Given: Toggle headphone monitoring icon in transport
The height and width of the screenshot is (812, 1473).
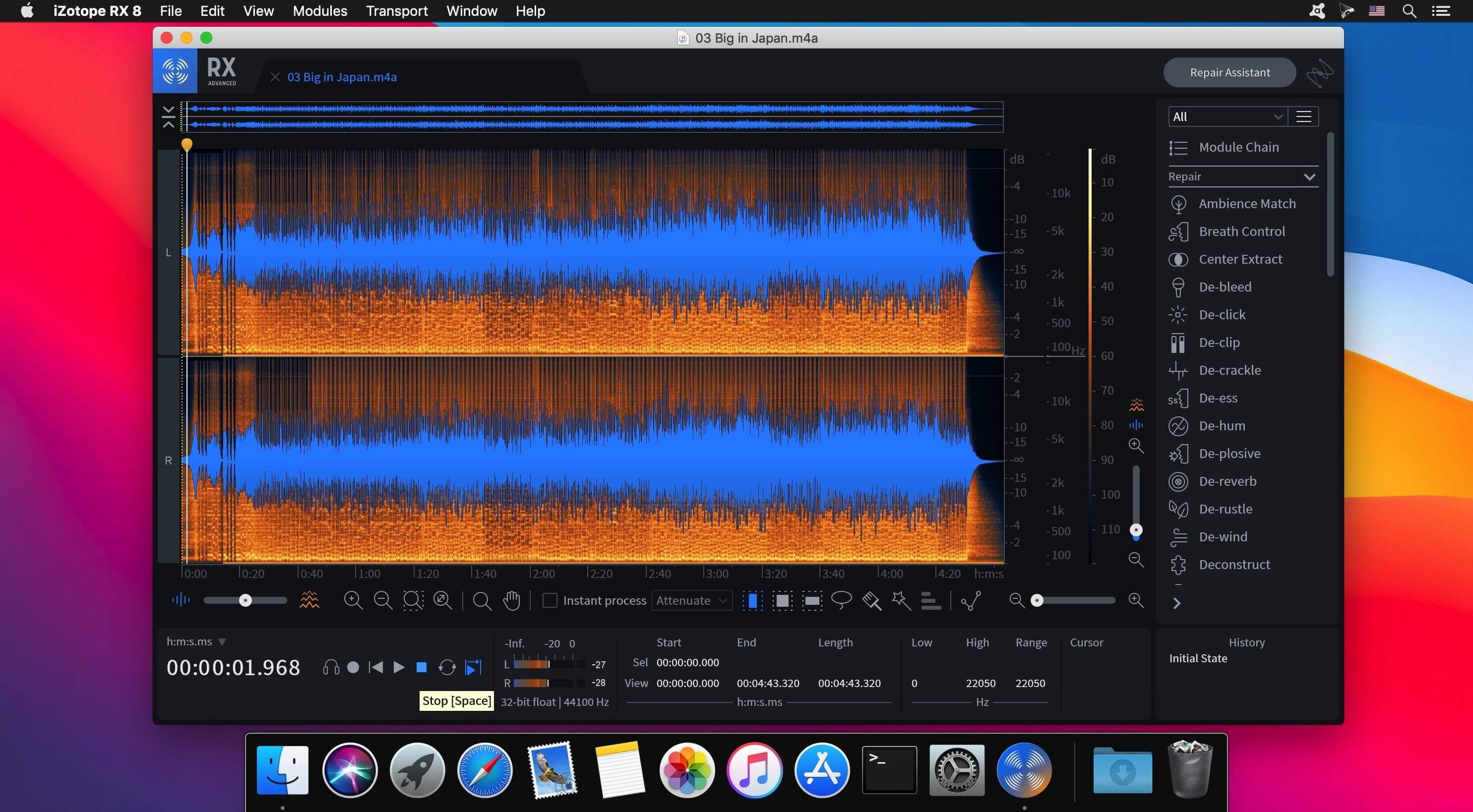Looking at the screenshot, I should [x=330, y=667].
